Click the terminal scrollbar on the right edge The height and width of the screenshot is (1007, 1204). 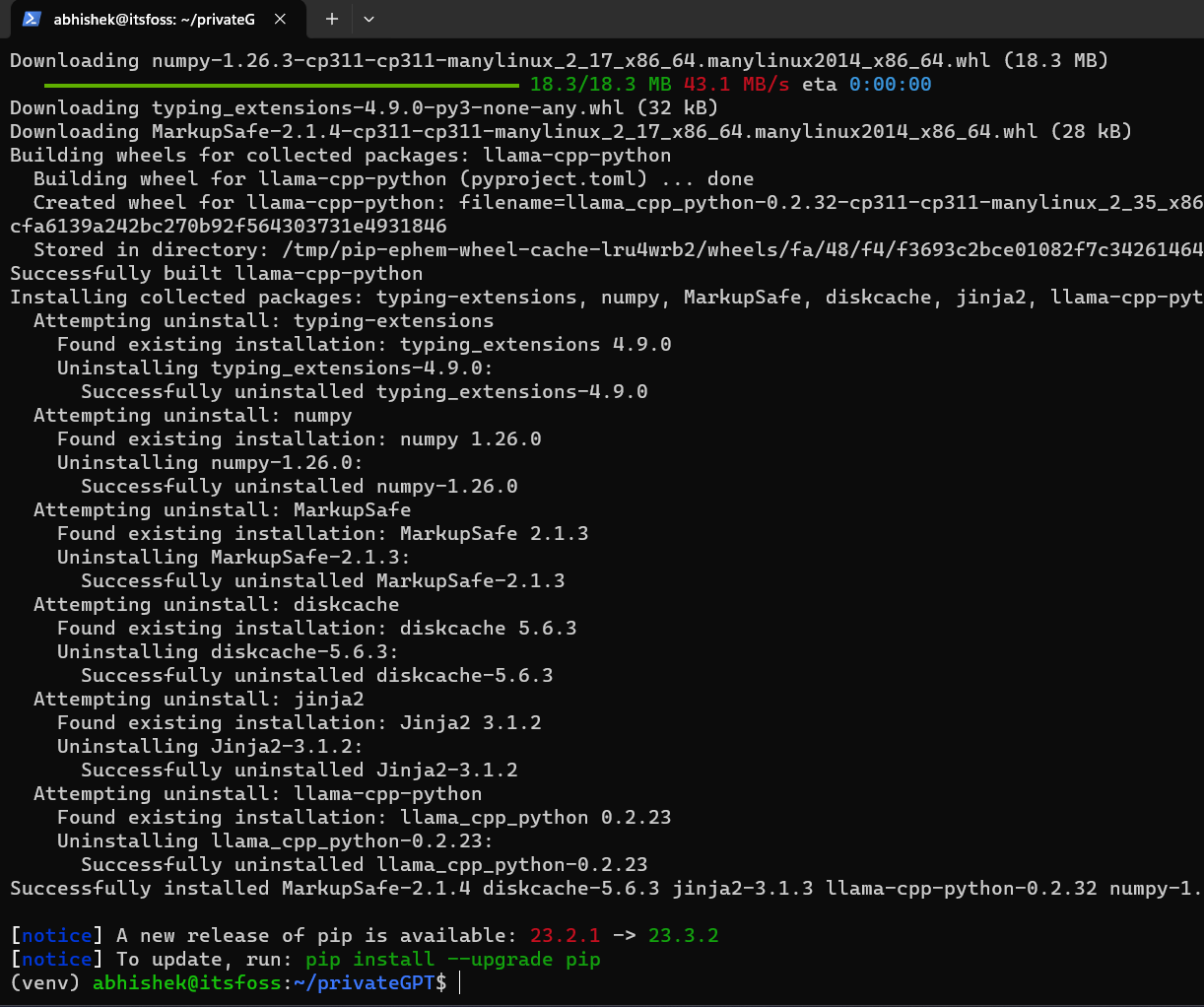pos(1198,493)
